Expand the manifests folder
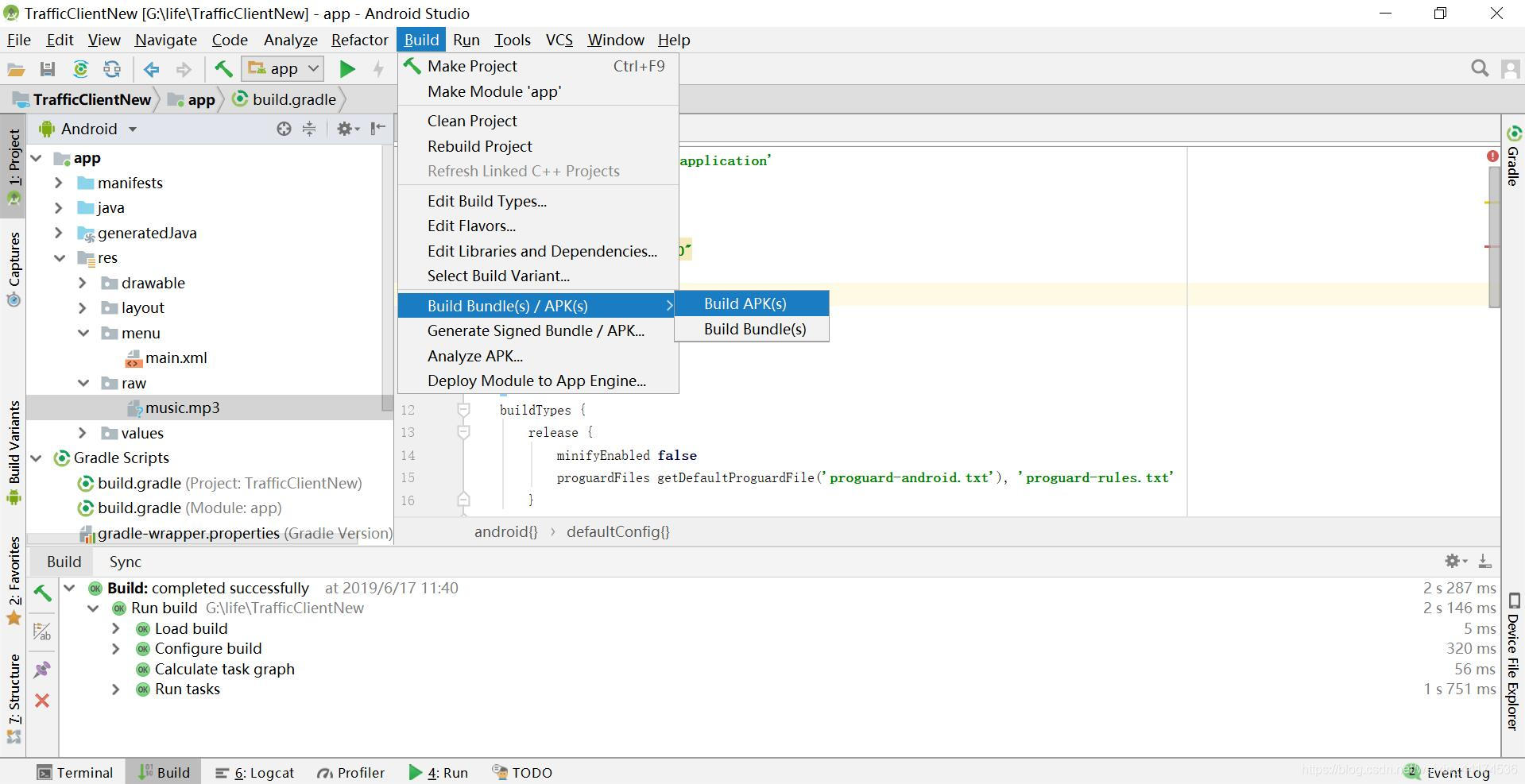This screenshot has height=784, width=1525. (x=59, y=183)
